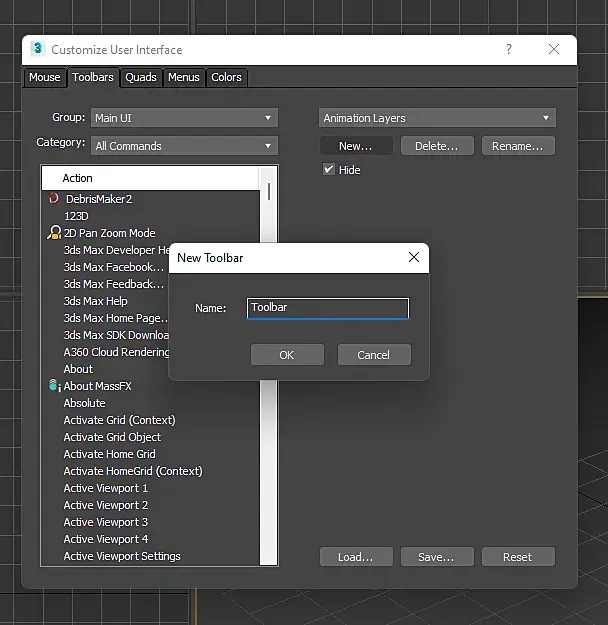The height and width of the screenshot is (625, 608).
Task: Select Active Viewport 2 action
Action: click(106, 505)
